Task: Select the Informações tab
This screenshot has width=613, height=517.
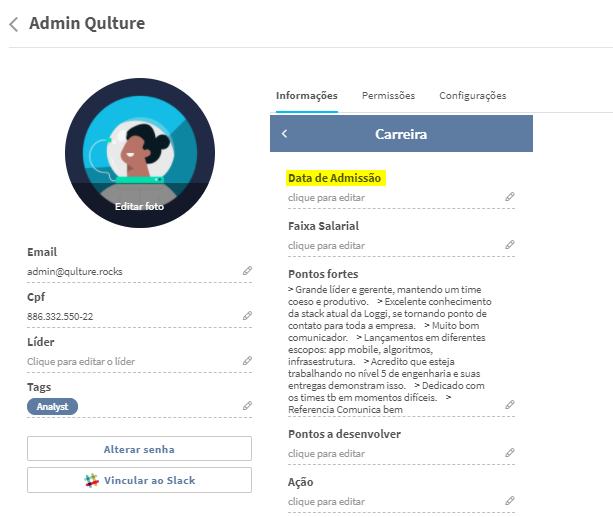Action: (307, 96)
